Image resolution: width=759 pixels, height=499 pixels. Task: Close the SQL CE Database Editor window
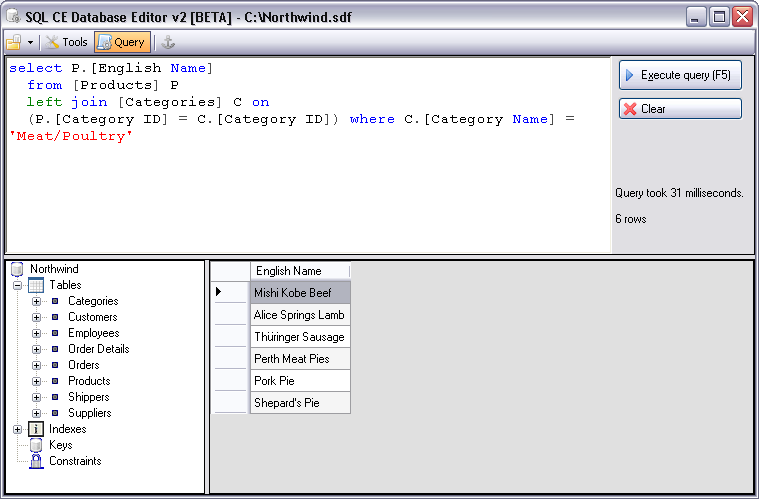click(743, 17)
